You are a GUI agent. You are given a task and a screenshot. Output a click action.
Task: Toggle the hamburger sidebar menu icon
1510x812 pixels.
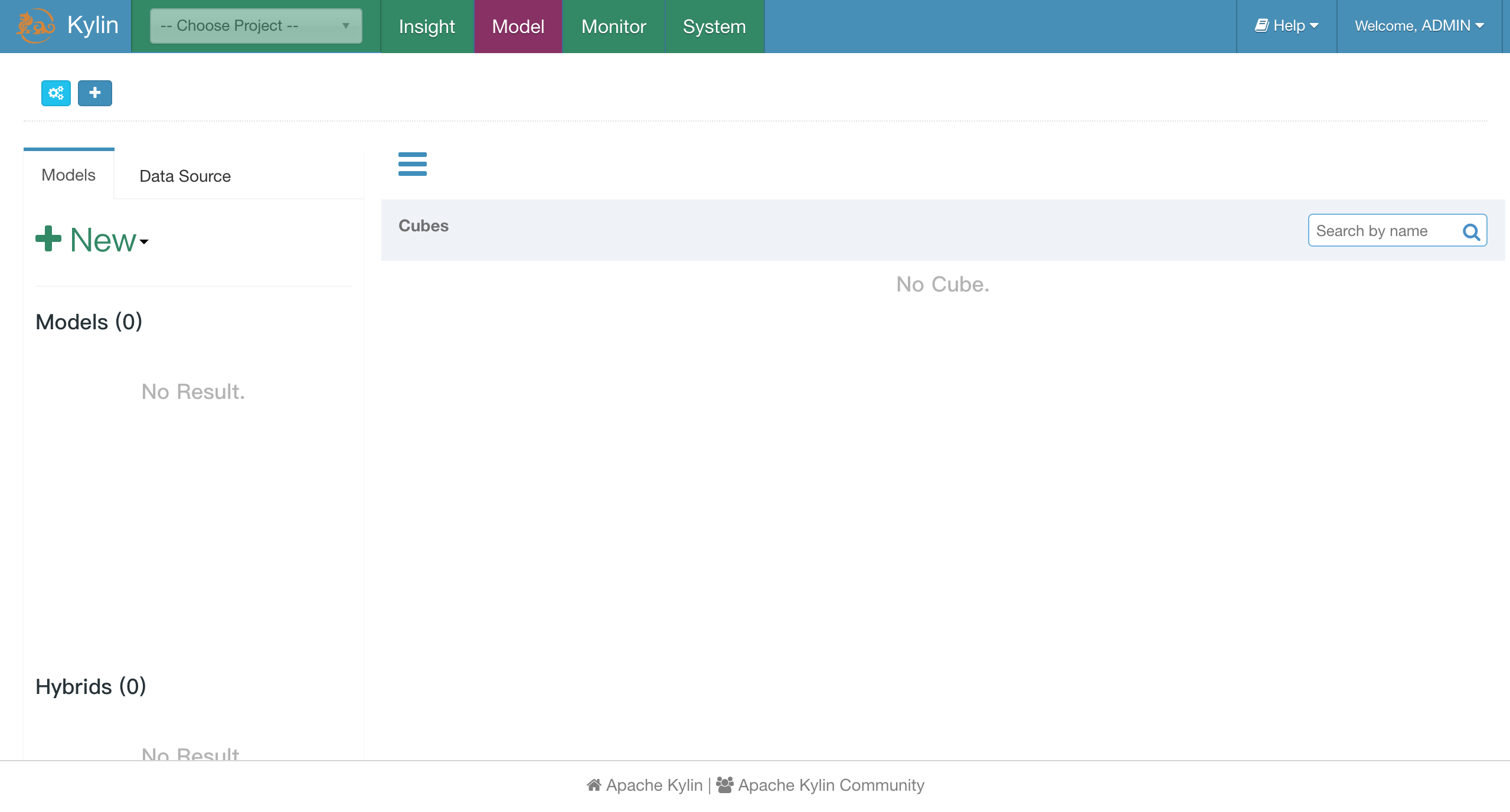pyautogui.click(x=412, y=164)
